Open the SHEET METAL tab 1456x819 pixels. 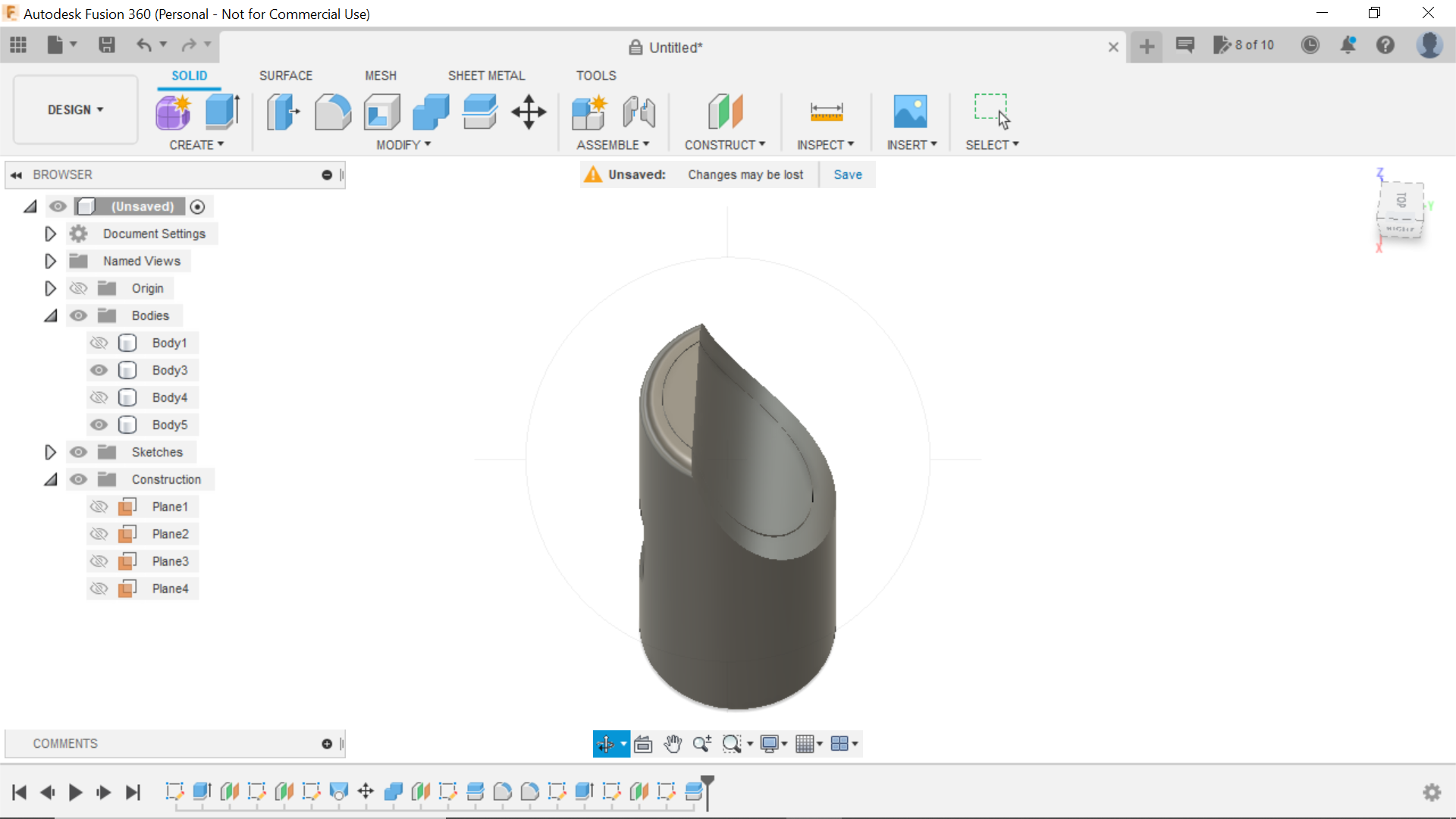486,75
